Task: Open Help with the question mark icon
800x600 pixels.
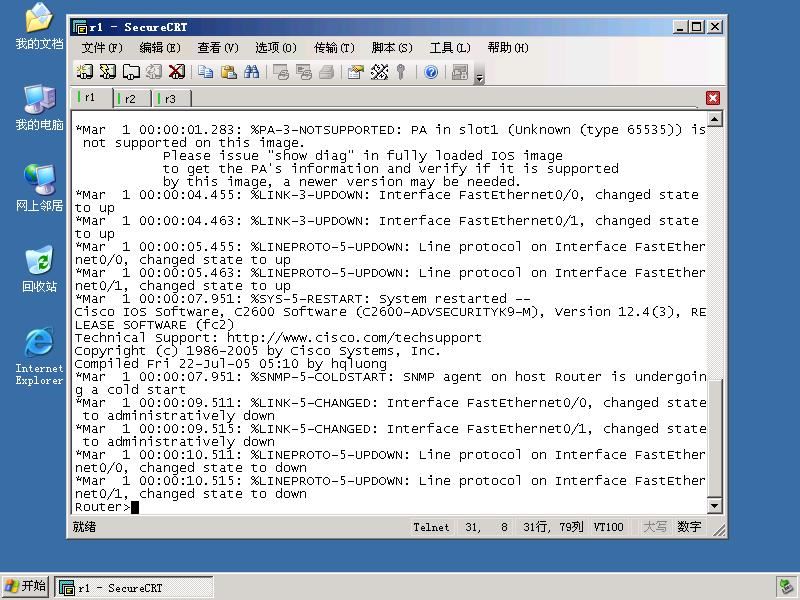Action: pos(431,72)
